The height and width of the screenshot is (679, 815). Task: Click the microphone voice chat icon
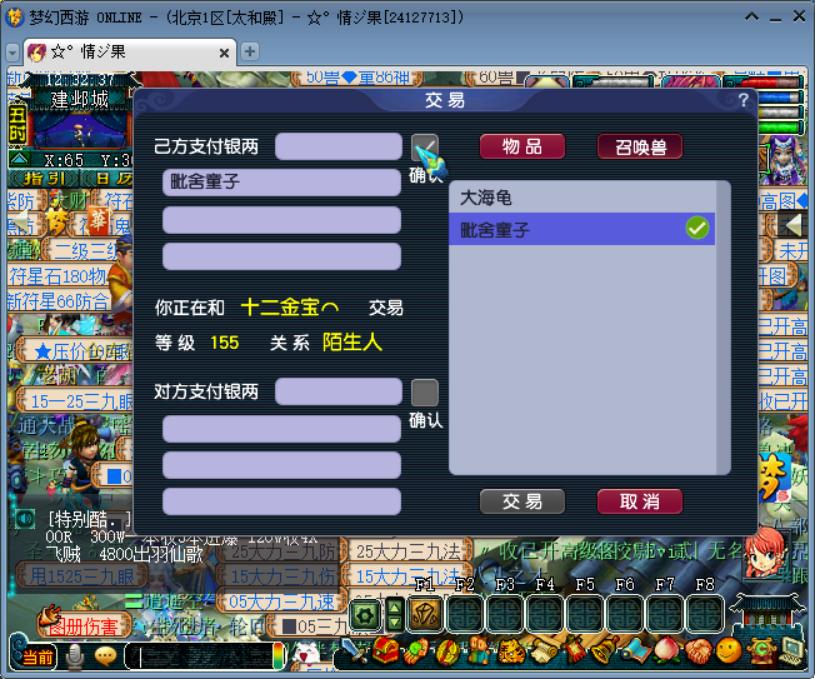tap(75, 656)
